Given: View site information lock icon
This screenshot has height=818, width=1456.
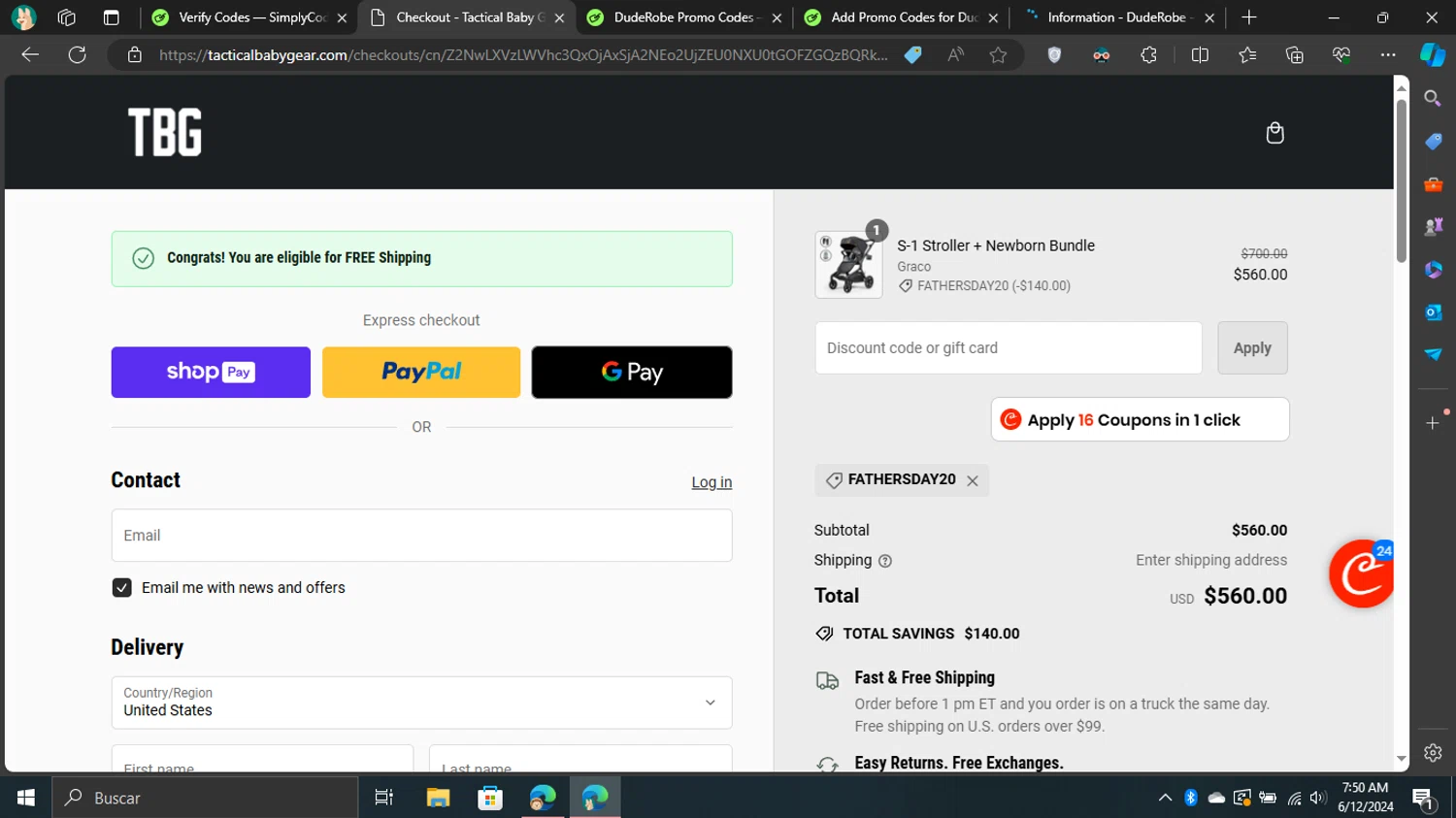Looking at the screenshot, I should [x=135, y=55].
